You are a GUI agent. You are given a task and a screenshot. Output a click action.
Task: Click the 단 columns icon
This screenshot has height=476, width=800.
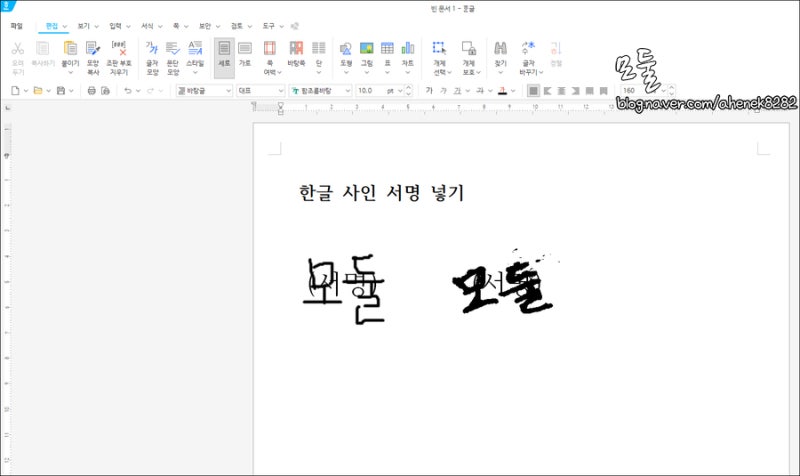click(319, 49)
